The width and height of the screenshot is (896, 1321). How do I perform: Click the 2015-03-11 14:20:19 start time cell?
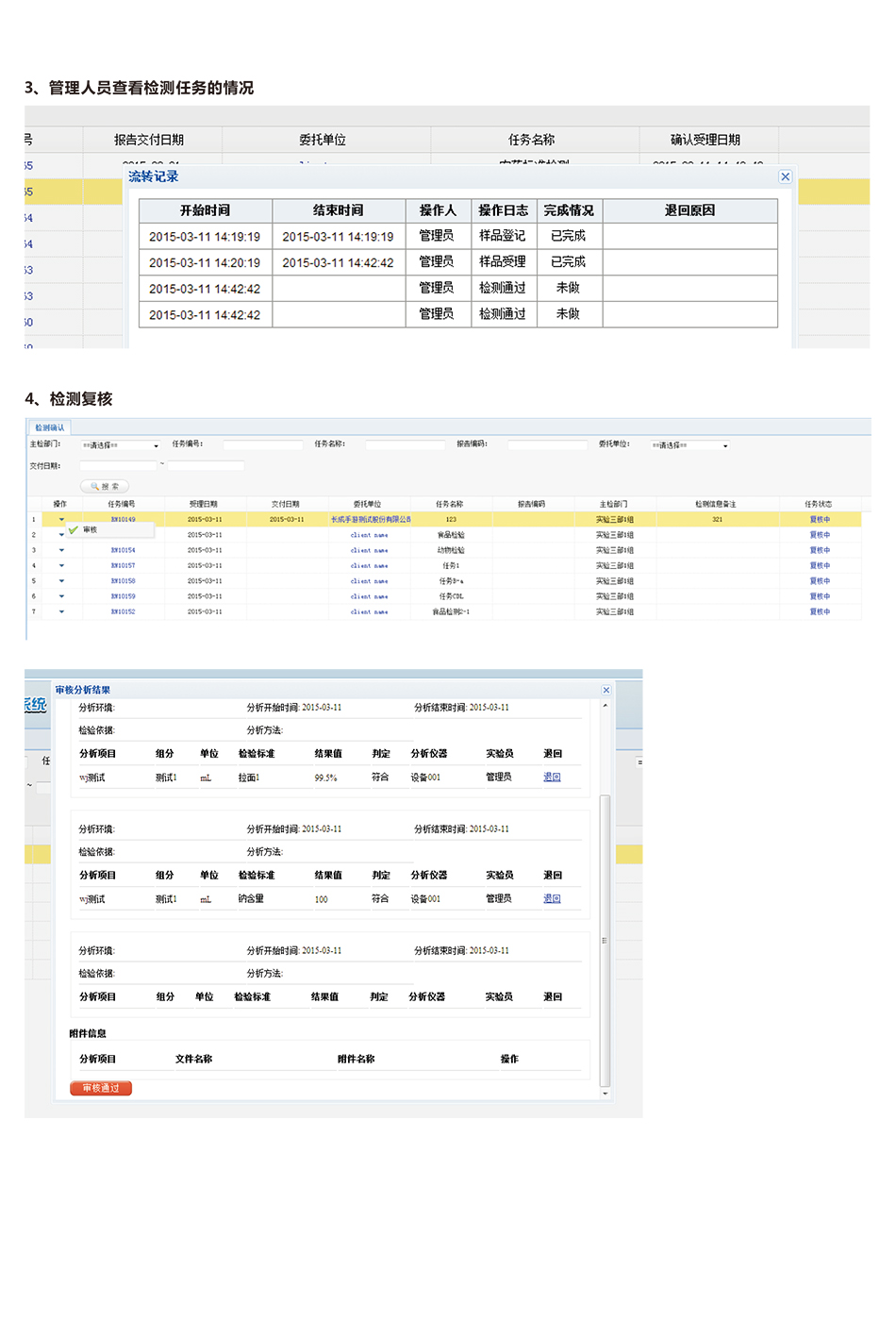pos(205,263)
